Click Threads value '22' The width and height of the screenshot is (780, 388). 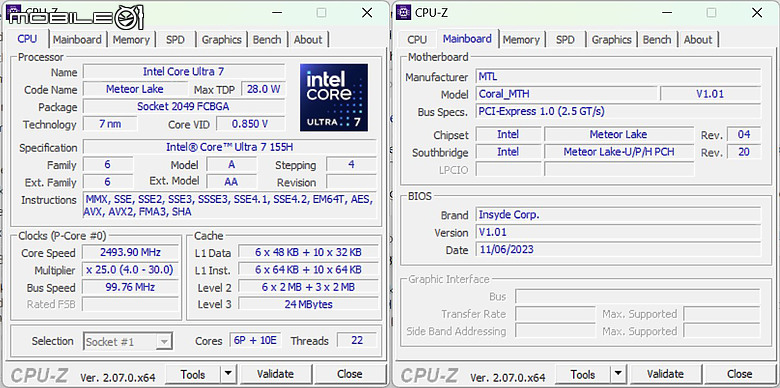coord(357,340)
